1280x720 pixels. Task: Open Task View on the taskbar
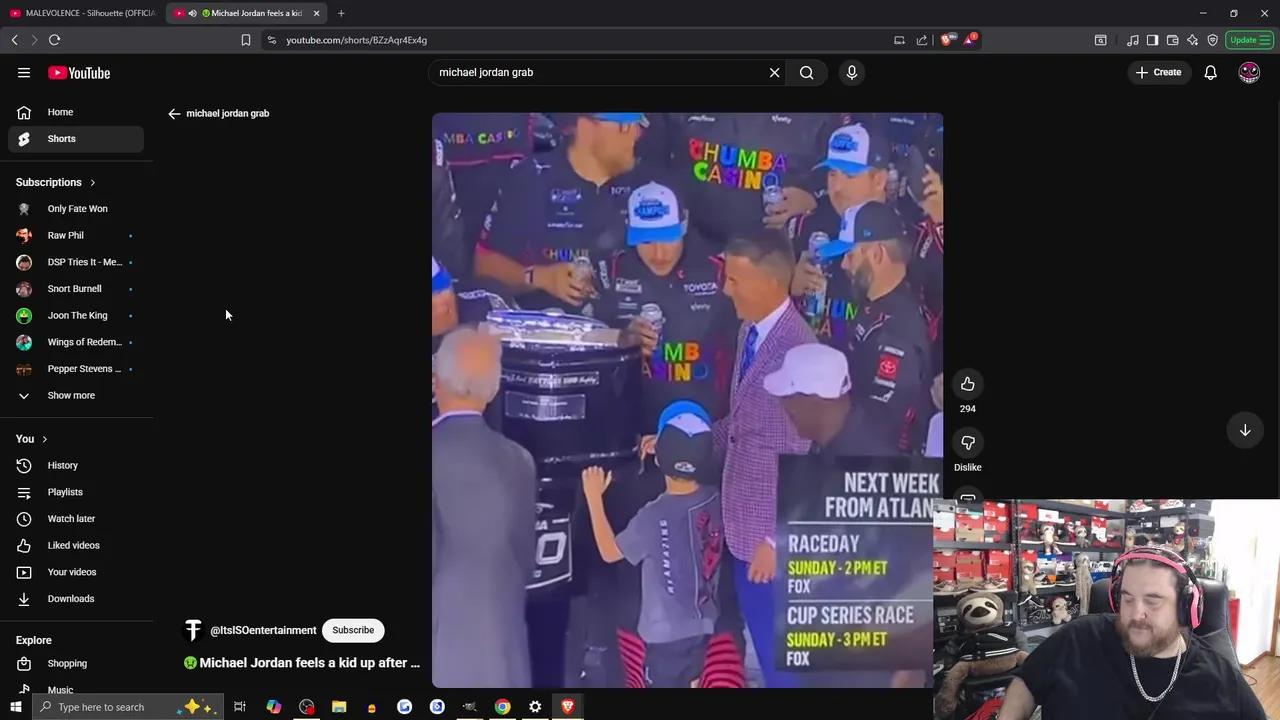pos(240,707)
